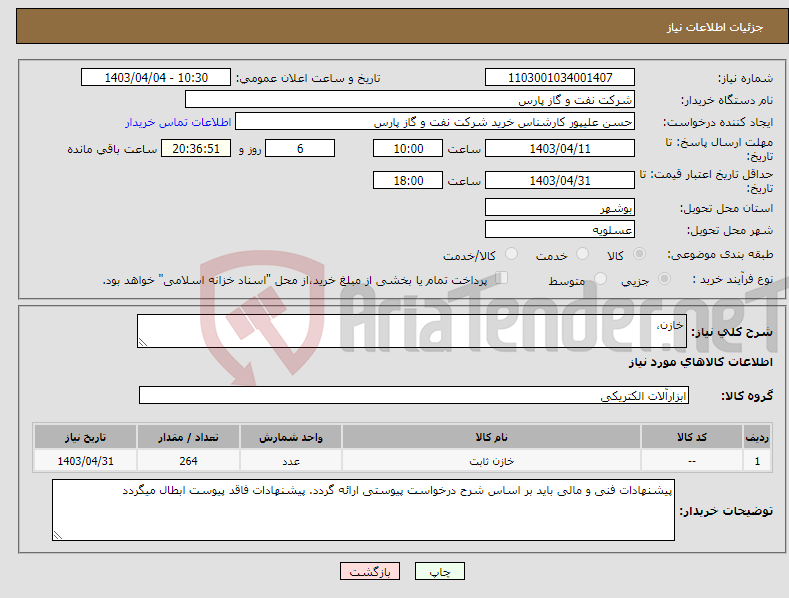
Task: Click the response deadline date 1403/04/11
Action: point(560,148)
